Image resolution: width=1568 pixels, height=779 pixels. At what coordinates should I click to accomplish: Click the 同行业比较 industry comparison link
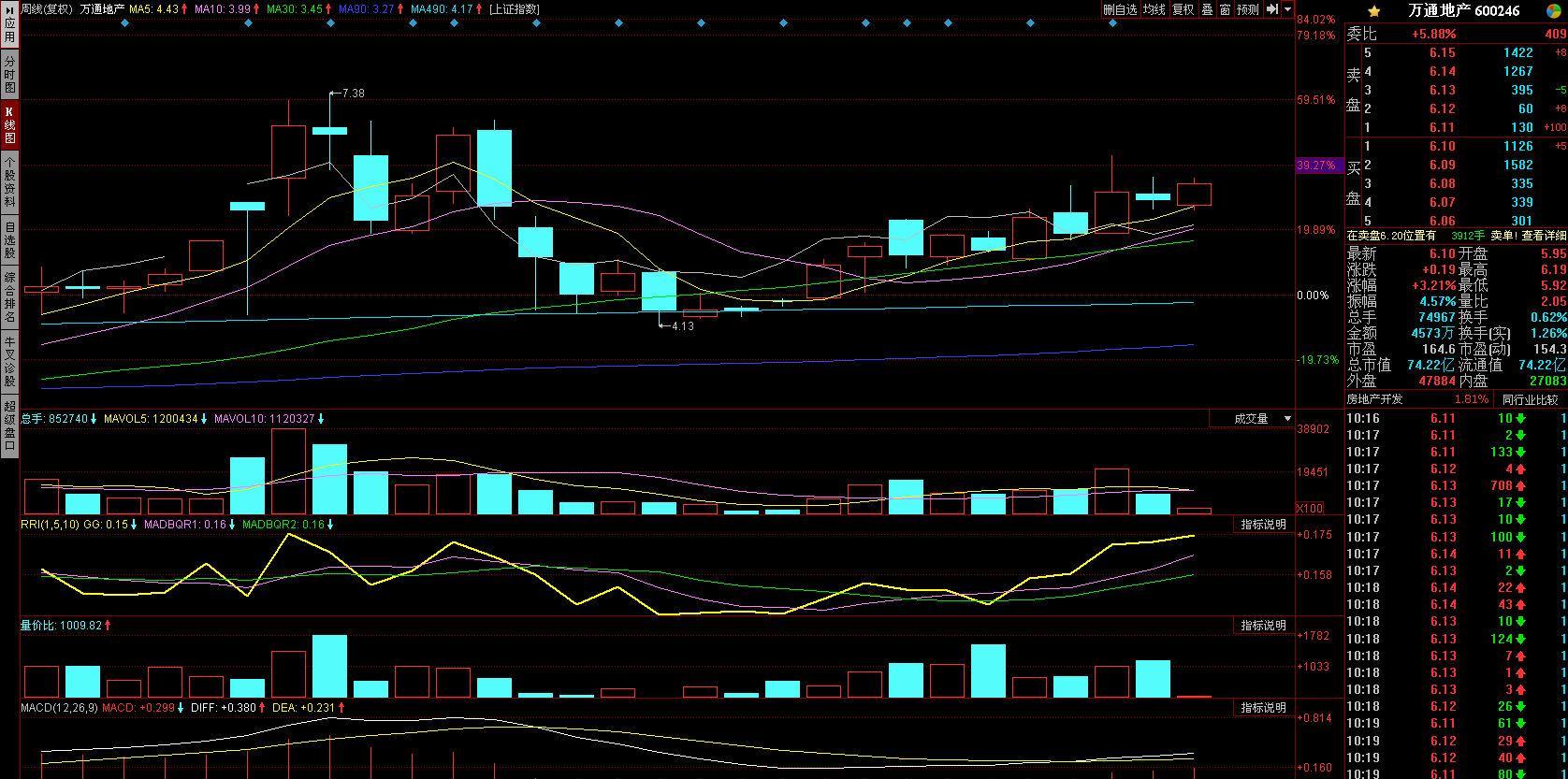point(1530,399)
